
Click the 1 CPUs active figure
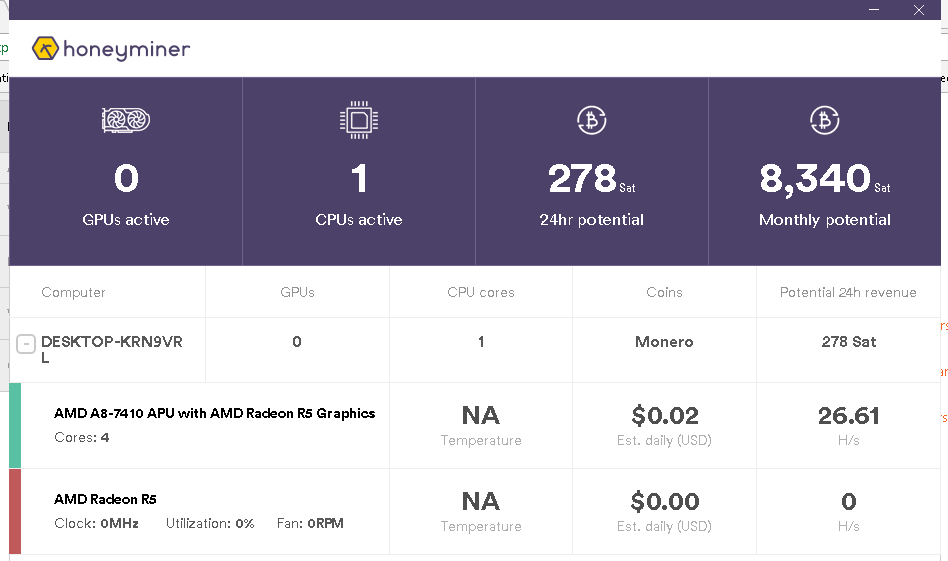point(359,179)
